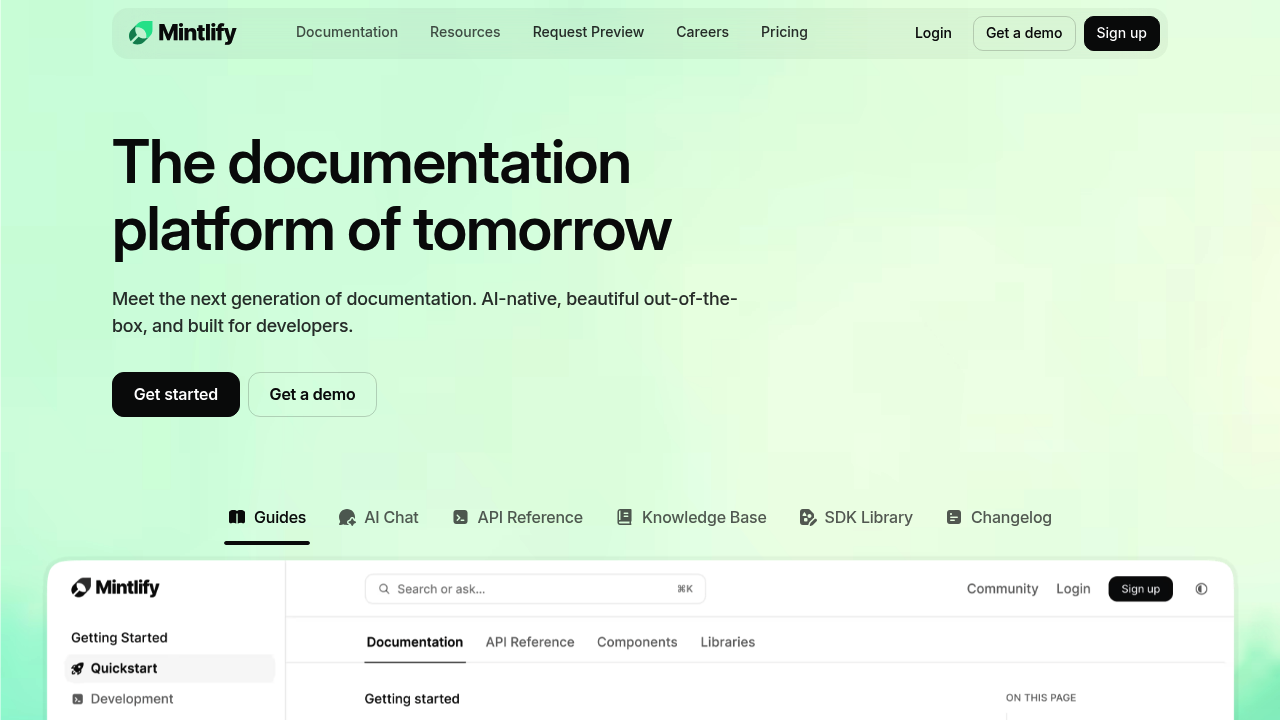
Task: Open the Libraries tab
Action: (727, 642)
